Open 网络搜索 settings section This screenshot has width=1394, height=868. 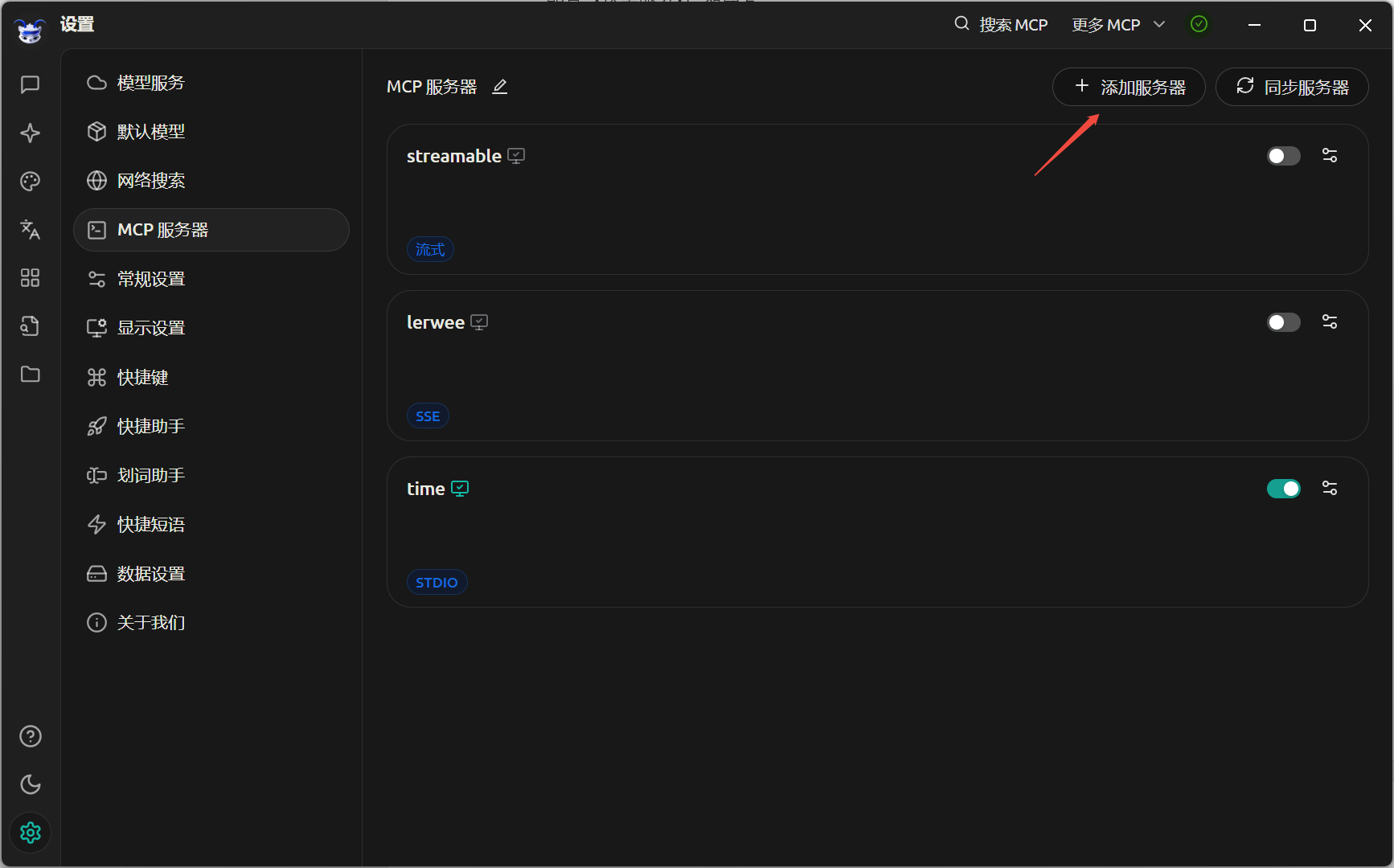[x=211, y=181]
